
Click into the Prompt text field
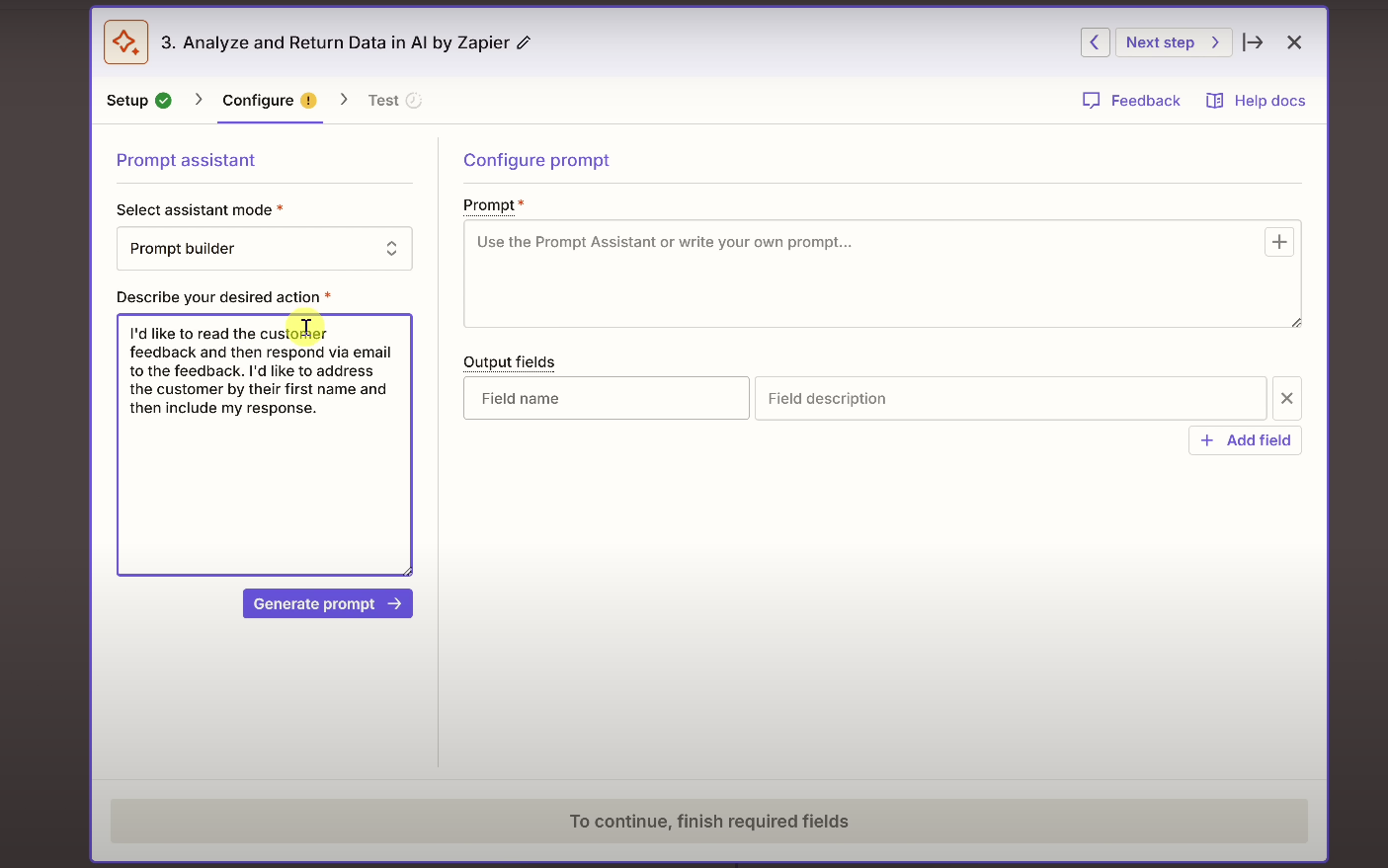882,274
